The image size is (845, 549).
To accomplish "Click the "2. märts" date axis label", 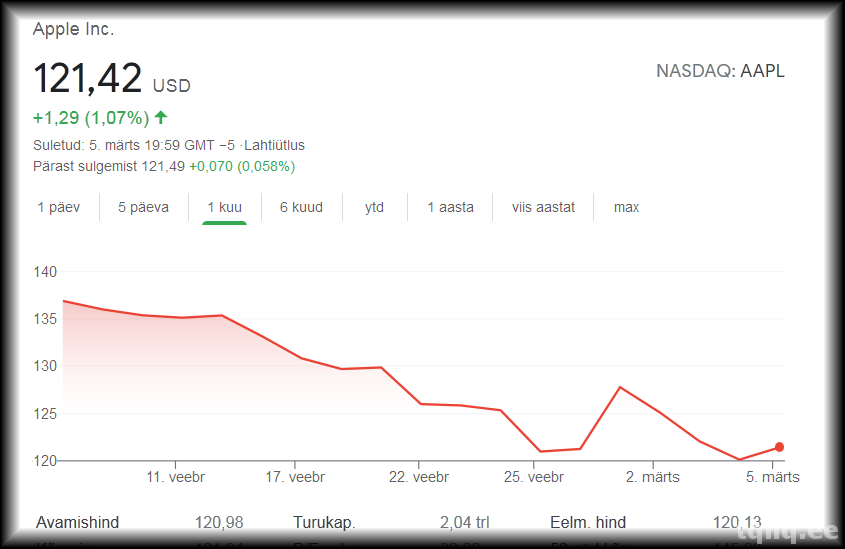I will point(653,477).
